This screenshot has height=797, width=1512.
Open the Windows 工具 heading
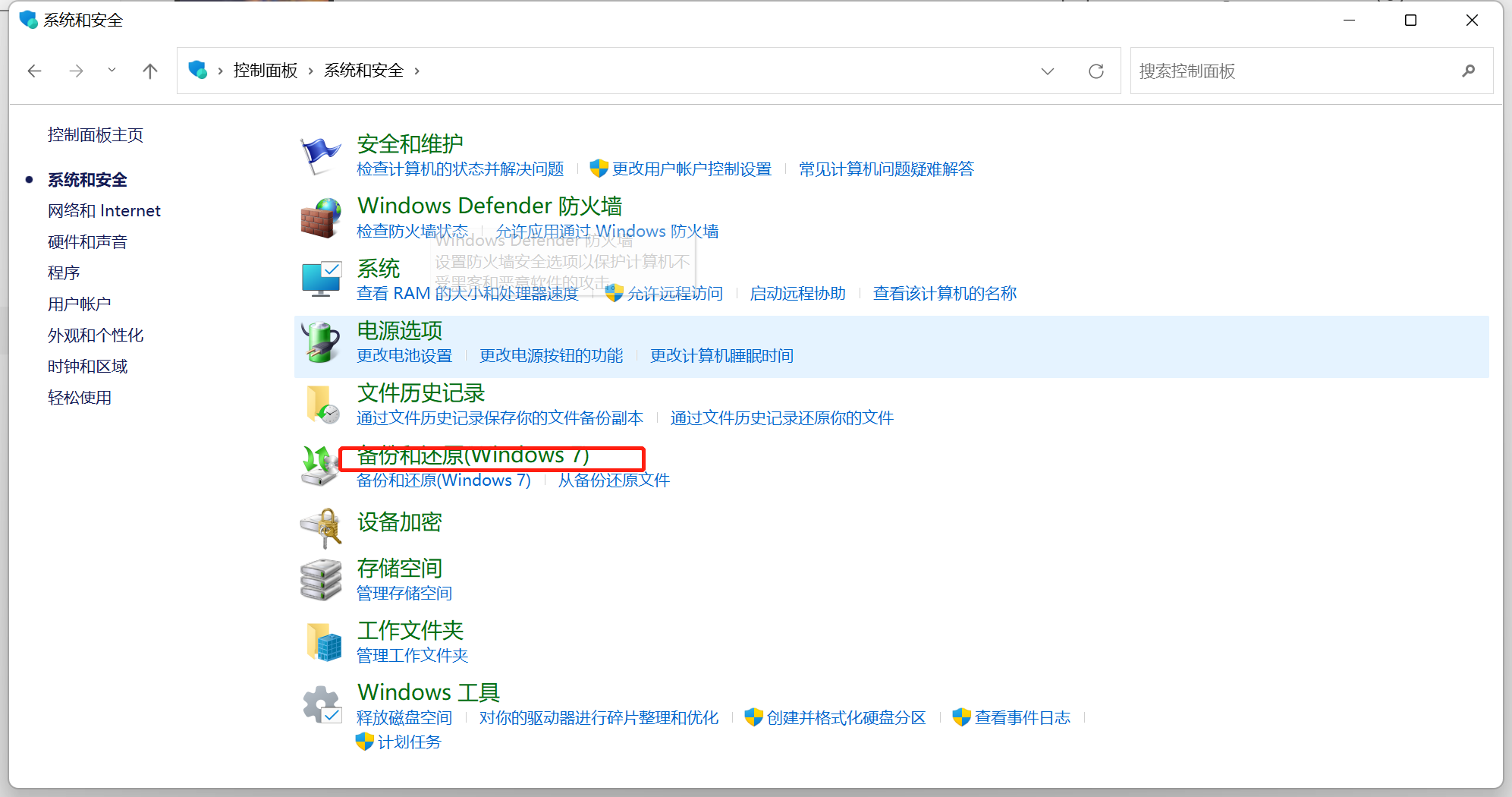[429, 692]
